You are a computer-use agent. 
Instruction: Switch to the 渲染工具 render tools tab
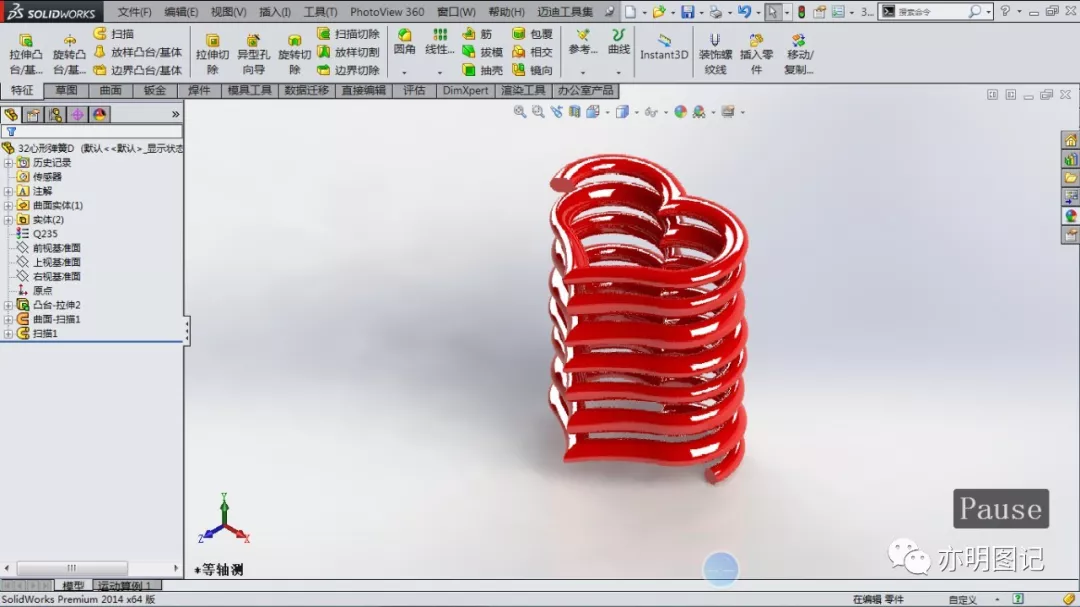[x=523, y=90]
